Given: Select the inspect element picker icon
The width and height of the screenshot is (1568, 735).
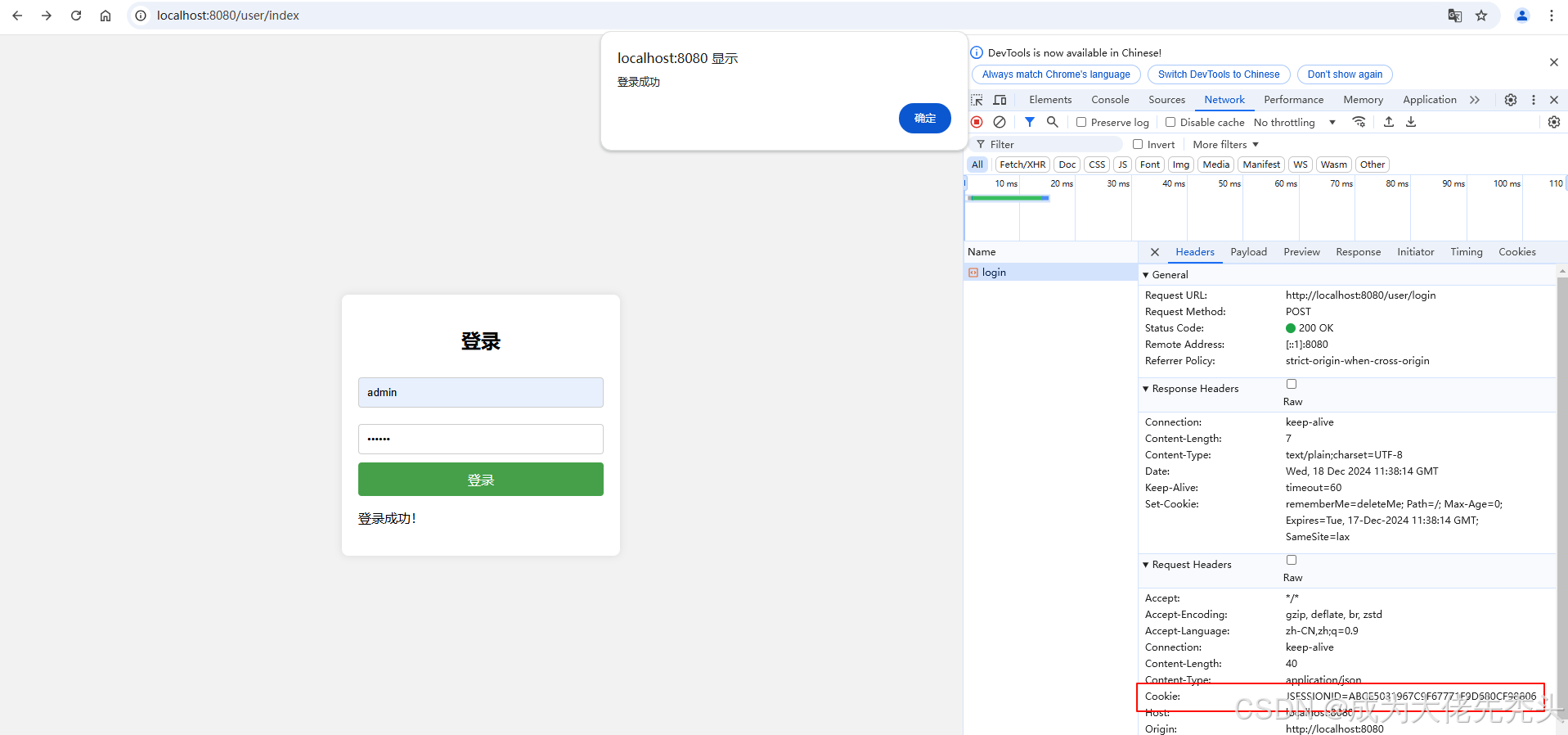Looking at the screenshot, I should (977, 100).
